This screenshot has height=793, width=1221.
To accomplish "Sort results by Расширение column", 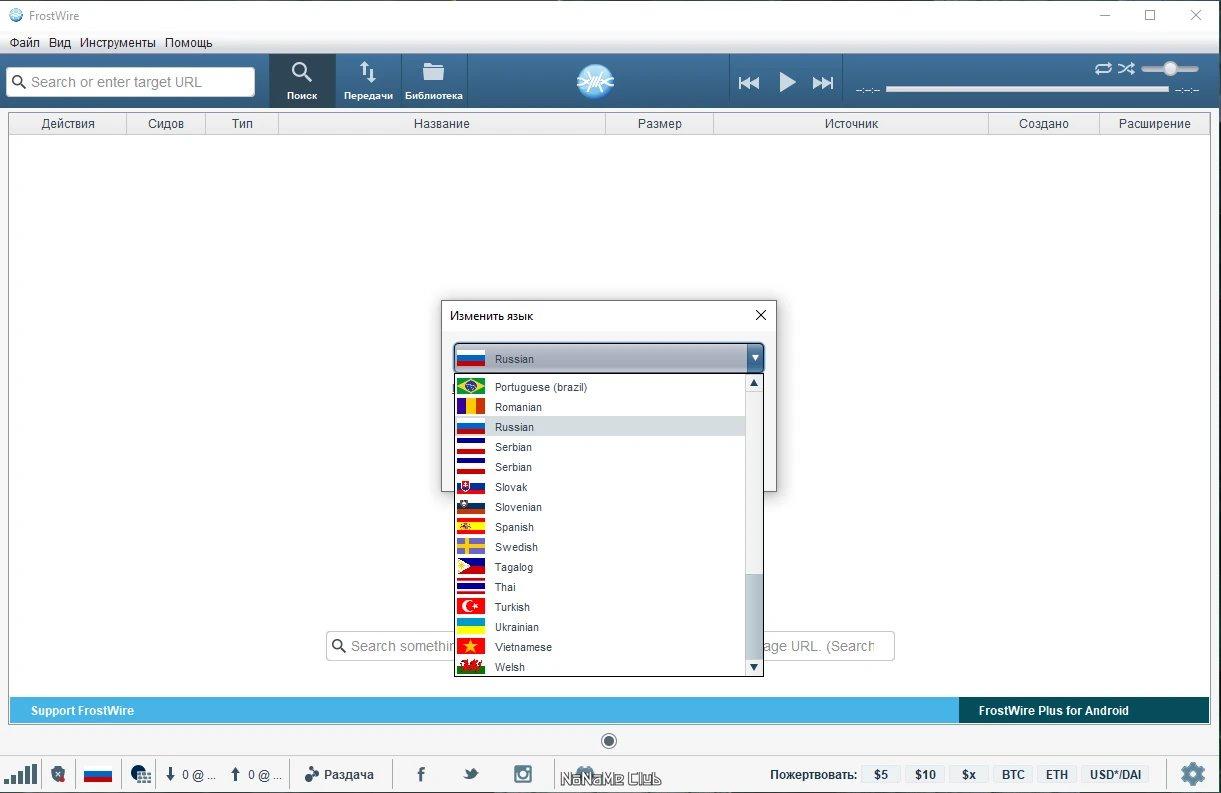I will pyautogui.click(x=1155, y=124).
